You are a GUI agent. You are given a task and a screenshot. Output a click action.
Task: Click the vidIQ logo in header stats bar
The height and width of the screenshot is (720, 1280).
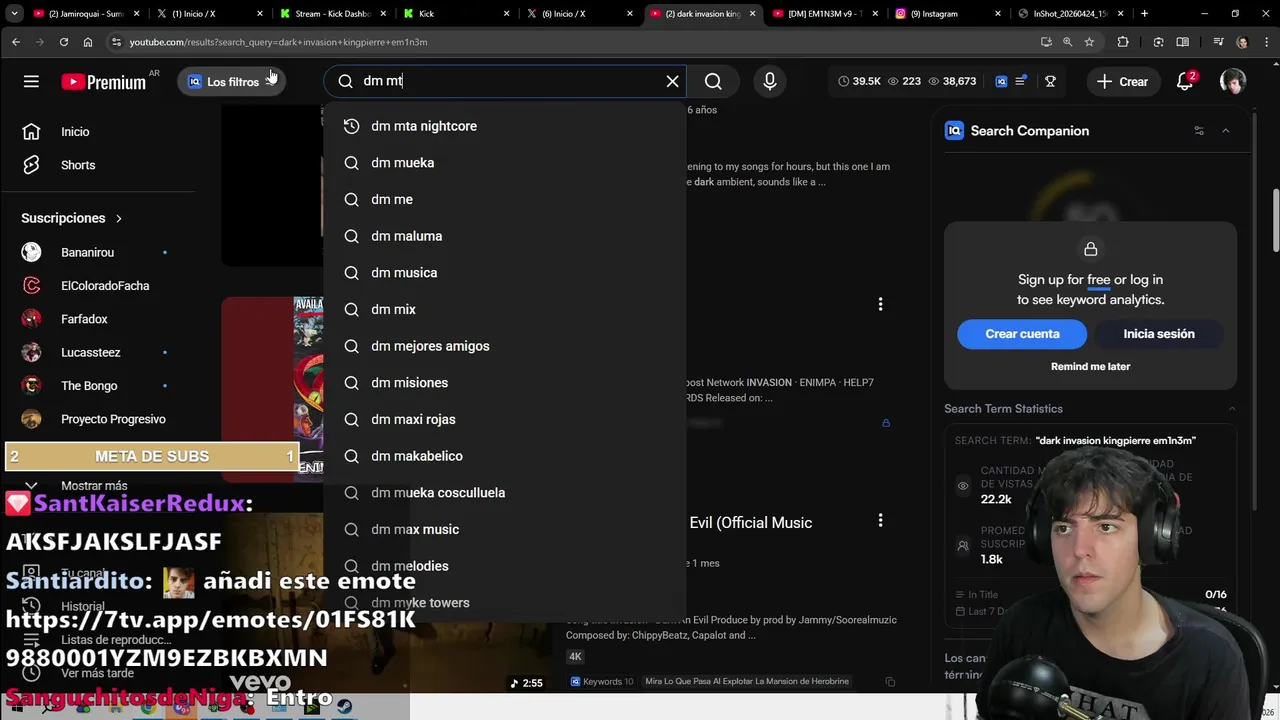[x=1001, y=81]
